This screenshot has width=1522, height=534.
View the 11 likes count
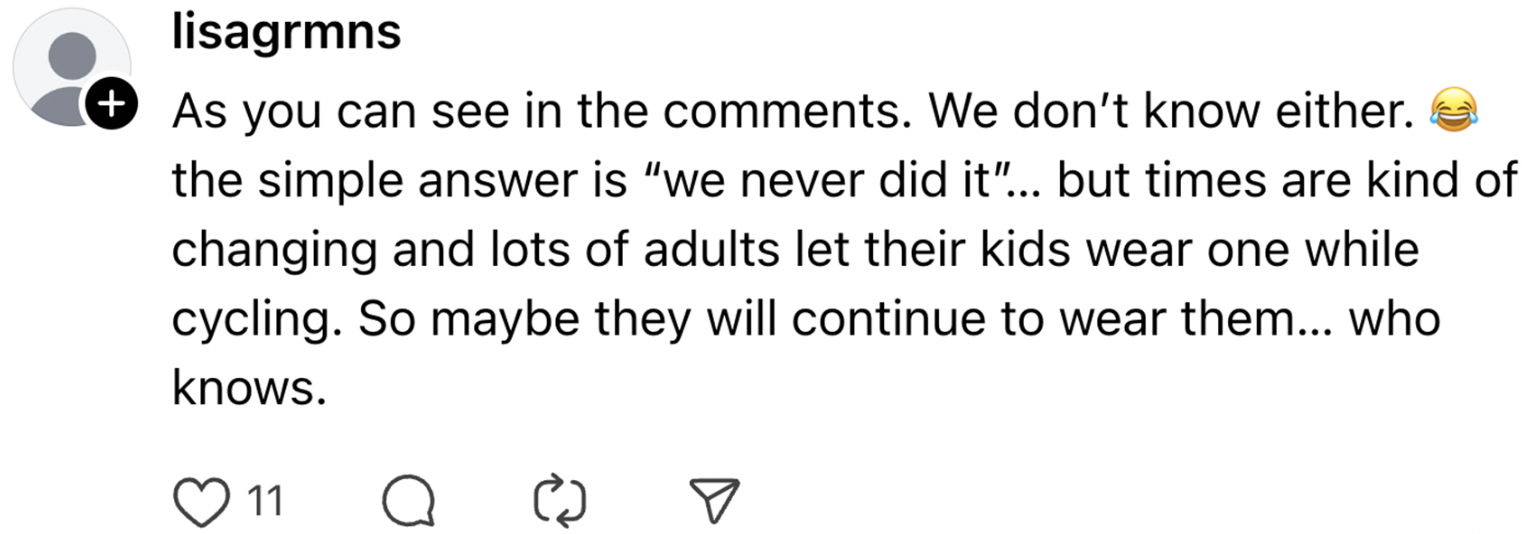(x=264, y=501)
